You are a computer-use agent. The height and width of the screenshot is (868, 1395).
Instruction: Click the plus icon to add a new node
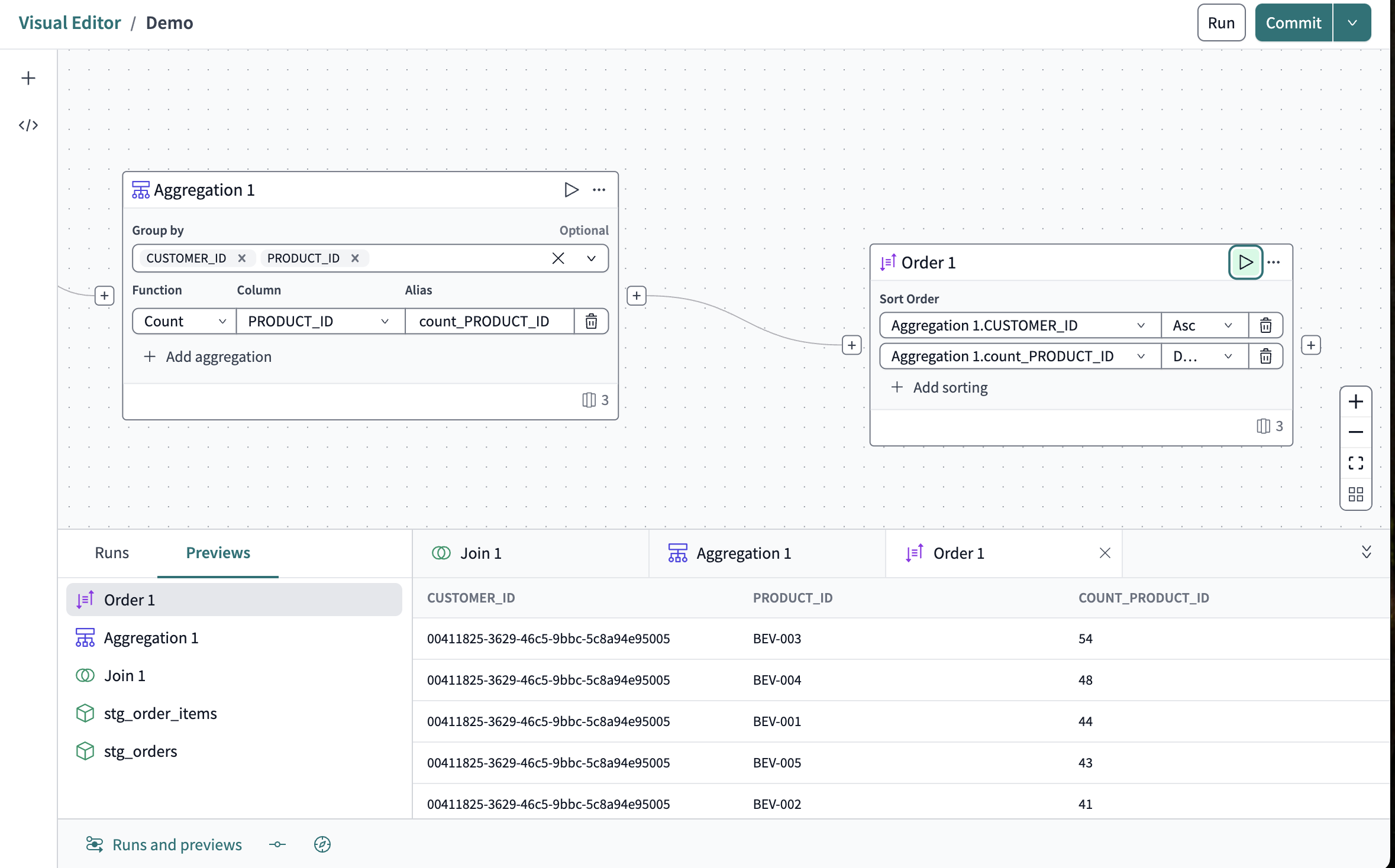click(x=28, y=77)
